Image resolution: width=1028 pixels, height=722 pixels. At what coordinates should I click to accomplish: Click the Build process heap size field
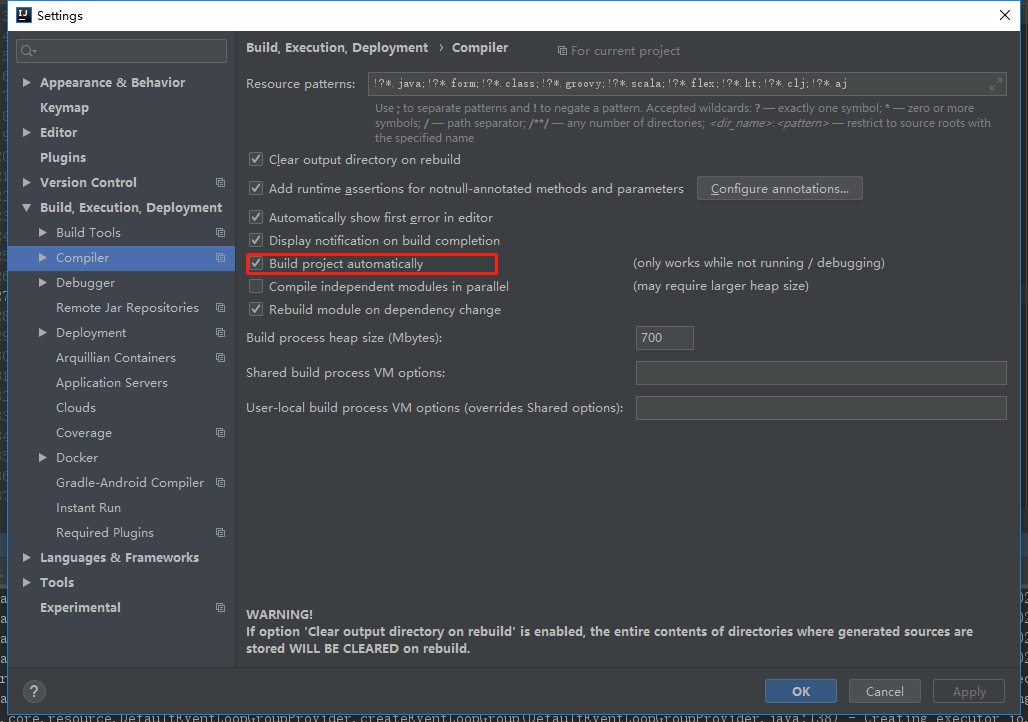[664, 337]
